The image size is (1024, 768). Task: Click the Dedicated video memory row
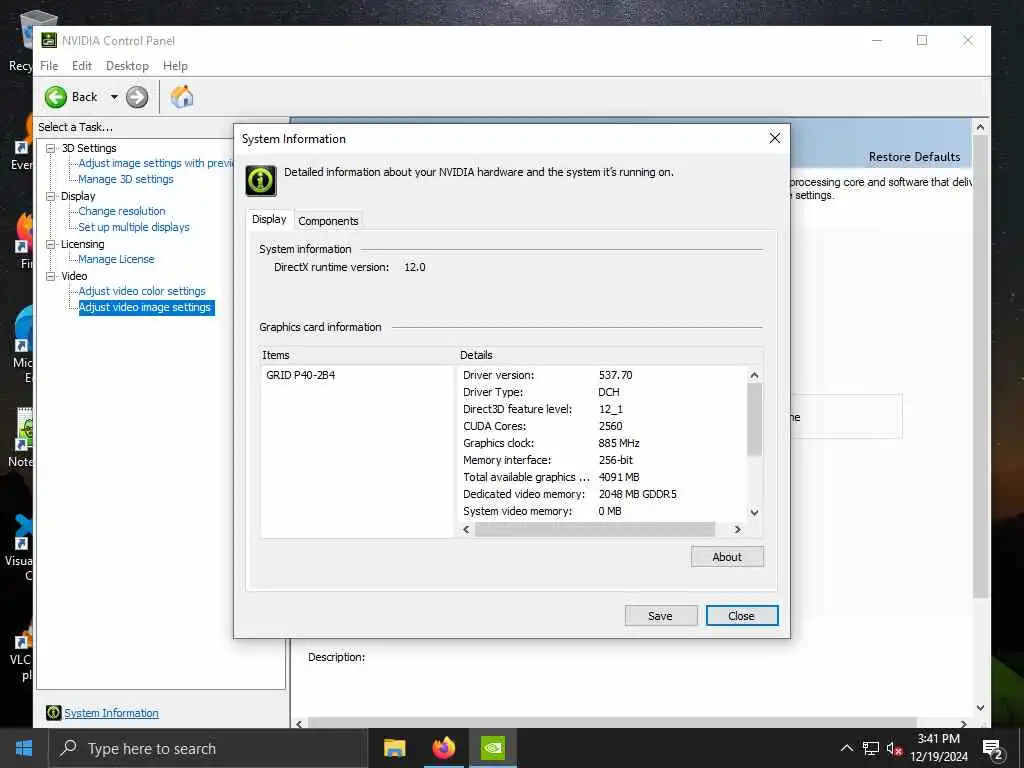(569, 494)
